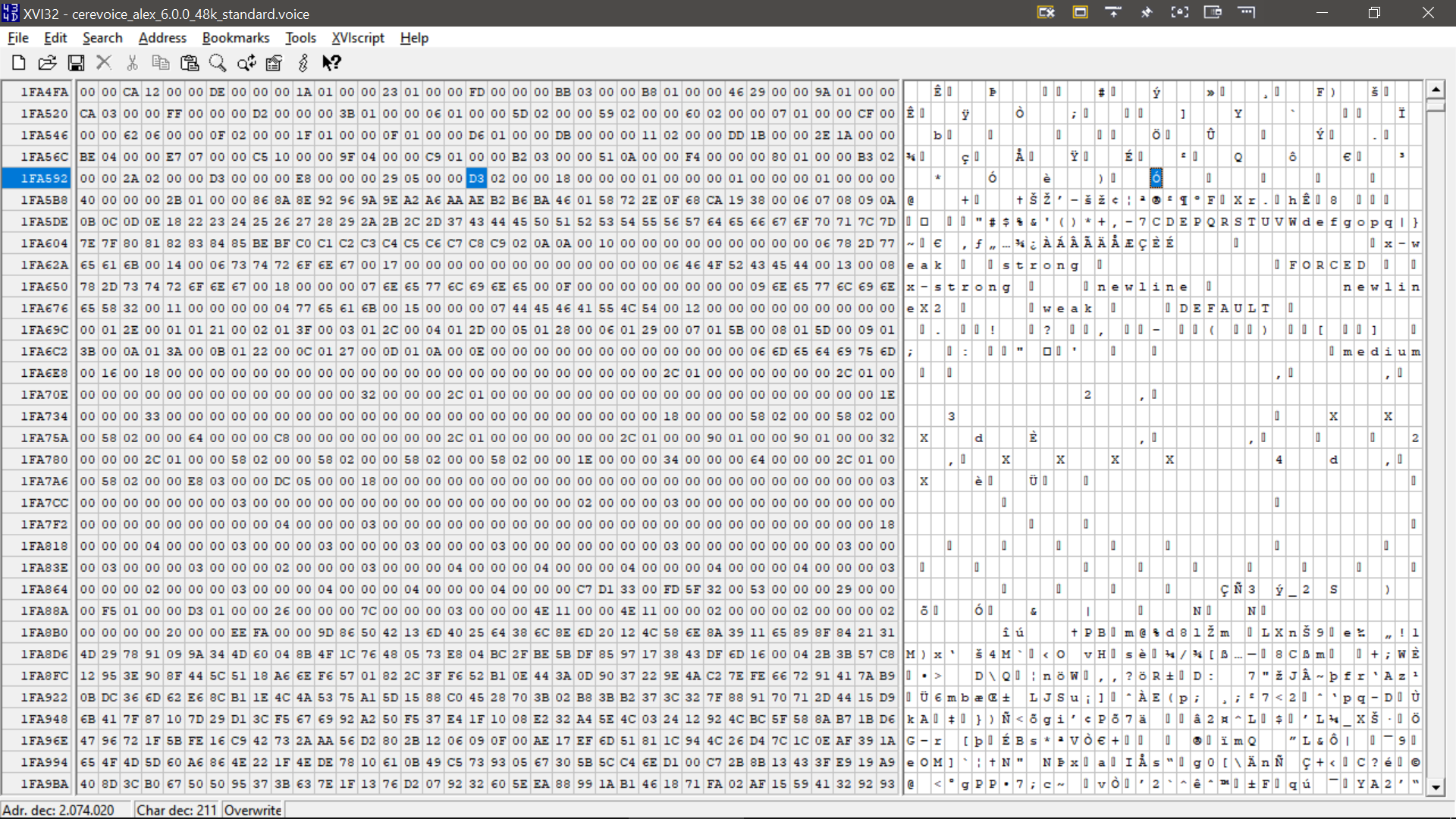Click the scrollbar down arrow
This screenshot has height=819, width=1456.
tap(1435, 787)
